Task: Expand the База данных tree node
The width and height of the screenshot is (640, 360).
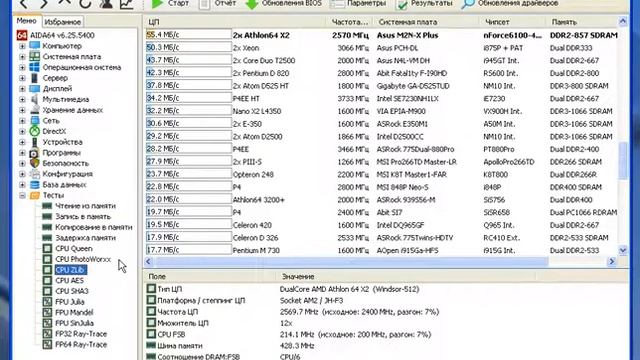Action: click(22, 184)
